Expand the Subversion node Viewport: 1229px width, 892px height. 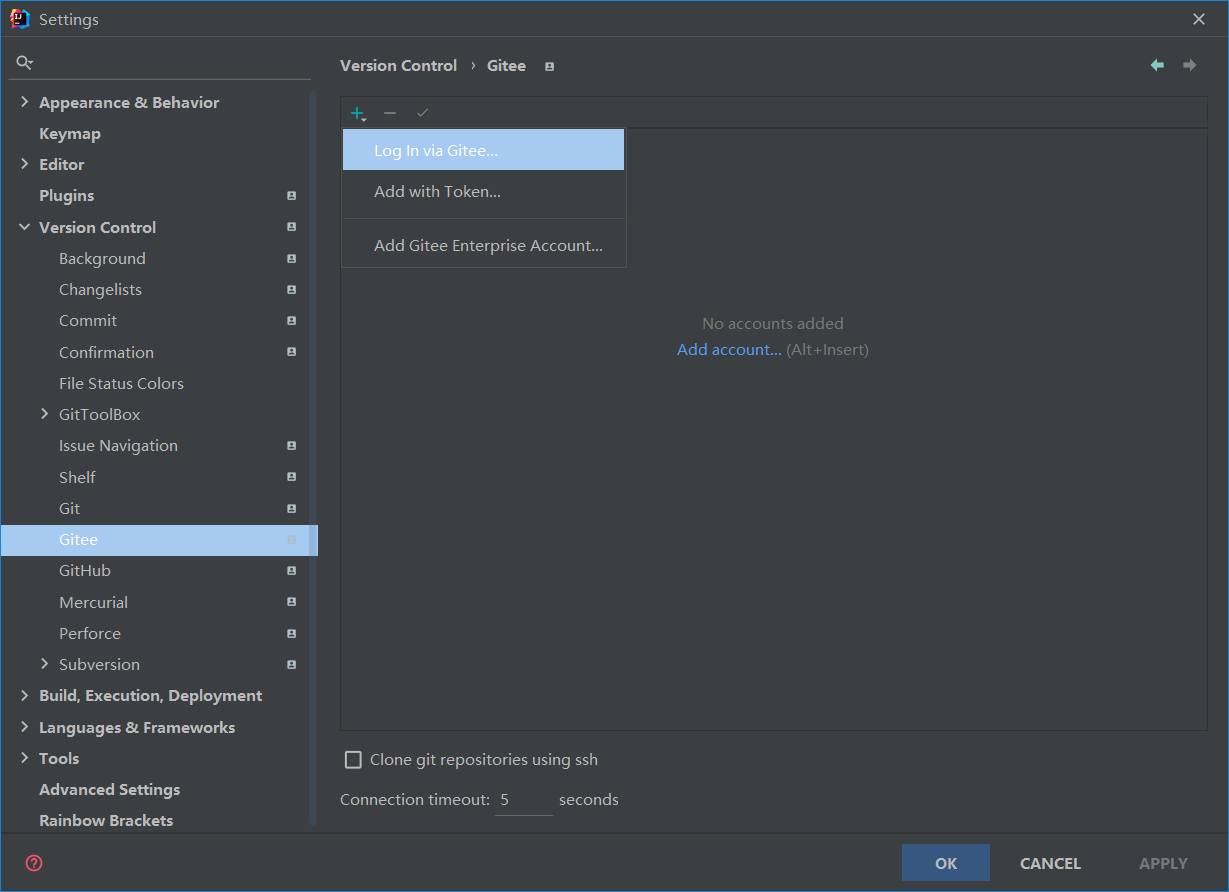[x=45, y=664]
